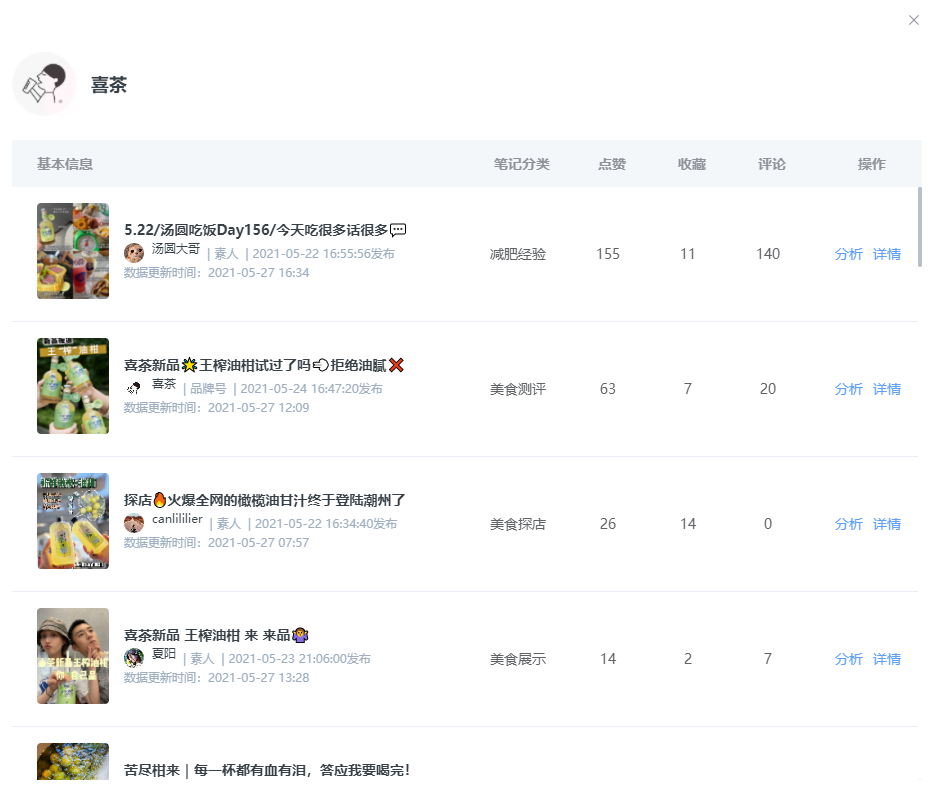Click the 减肥经验 category cell
This screenshot has height=812, width=938.
coord(518,254)
